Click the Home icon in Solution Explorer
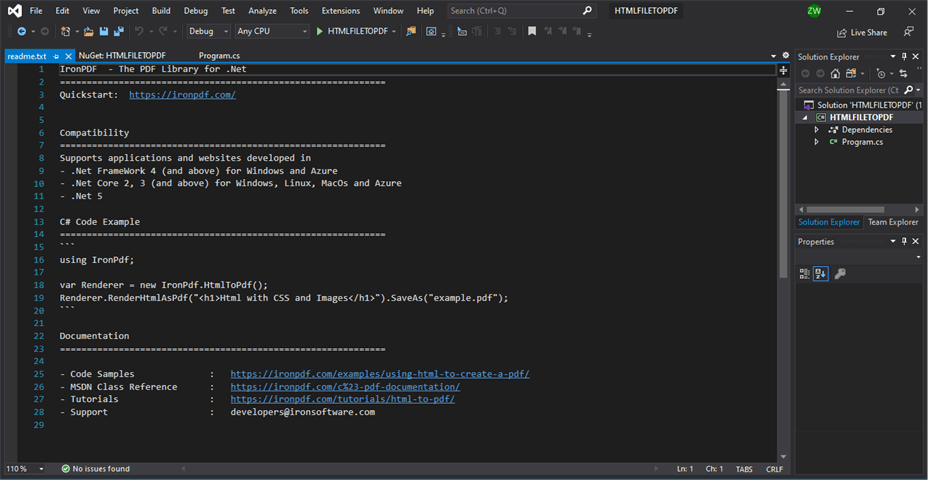This screenshot has width=937, height=480. click(835, 74)
